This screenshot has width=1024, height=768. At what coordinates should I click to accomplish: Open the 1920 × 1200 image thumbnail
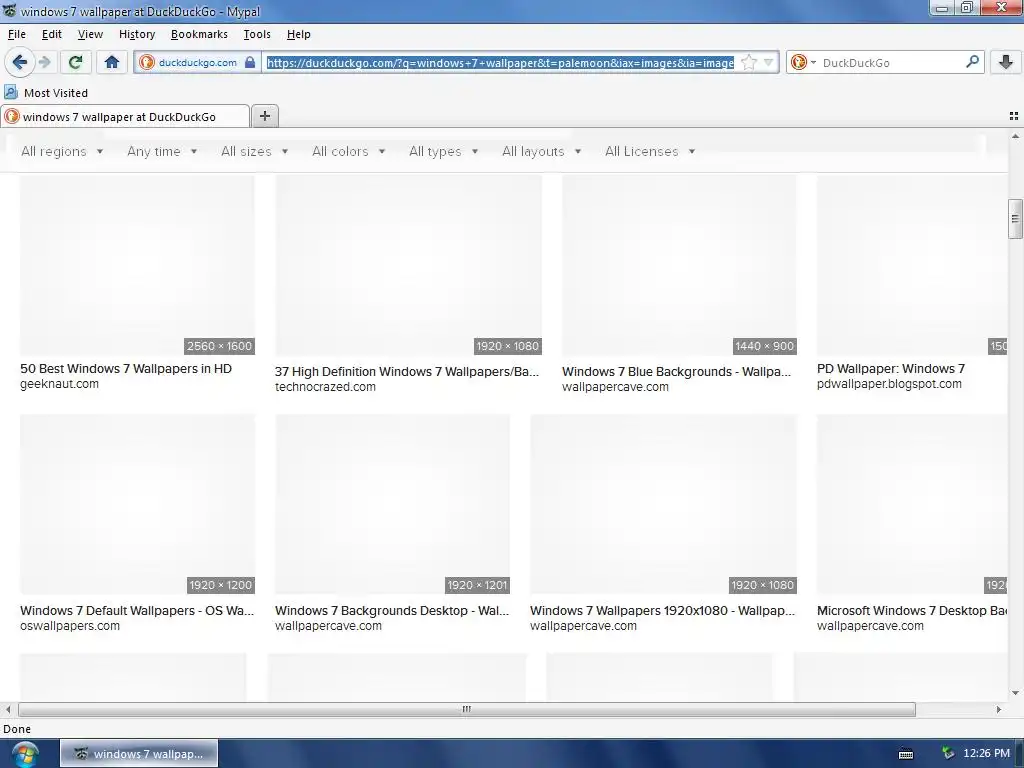[x=137, y=504]
